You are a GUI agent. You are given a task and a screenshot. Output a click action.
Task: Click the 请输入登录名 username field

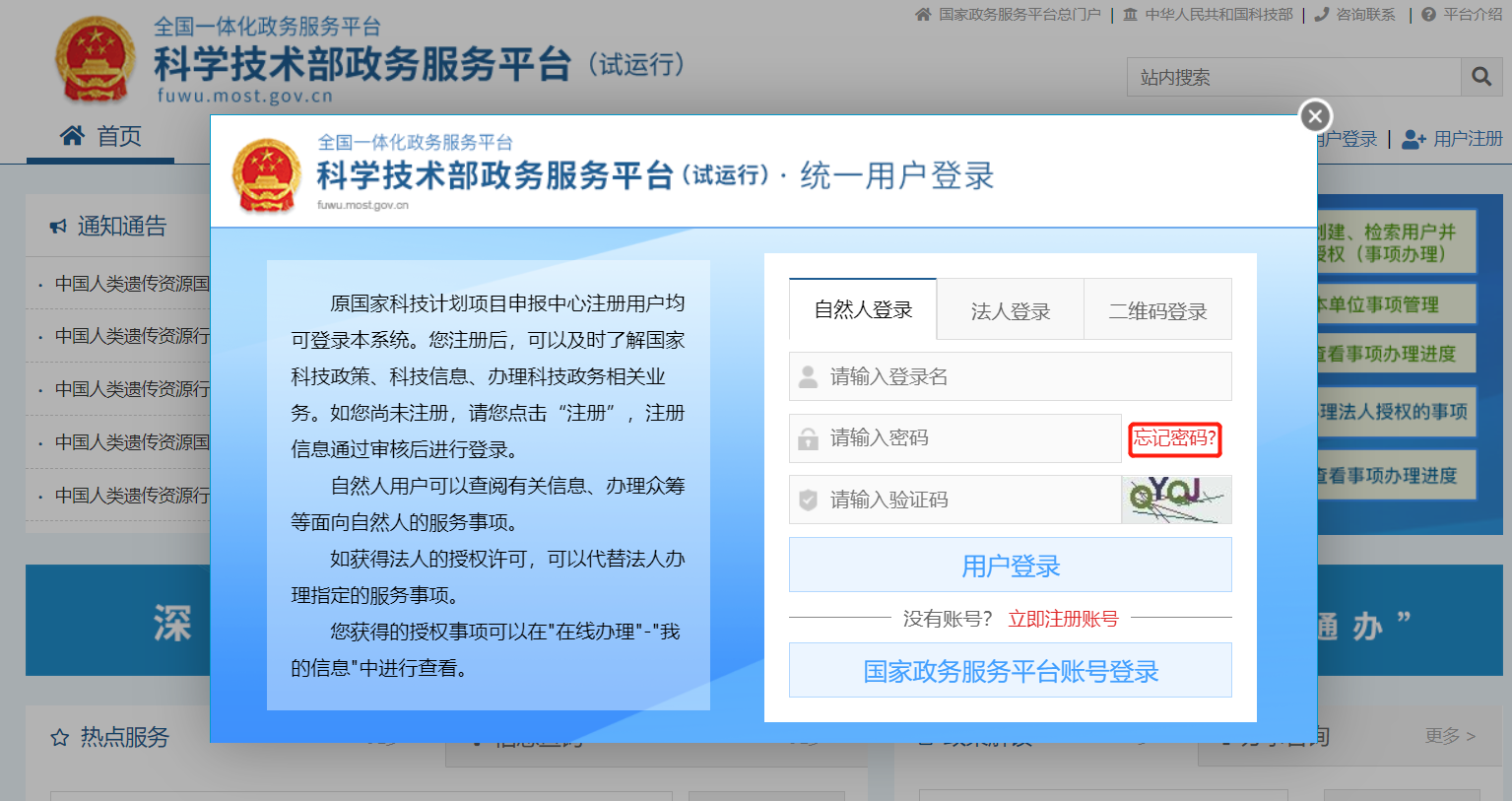pyautogui.click(x=1024, y=376)
